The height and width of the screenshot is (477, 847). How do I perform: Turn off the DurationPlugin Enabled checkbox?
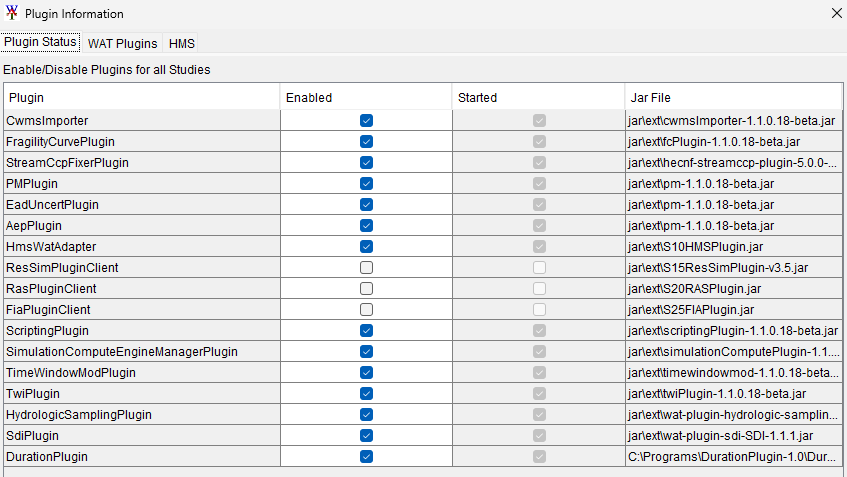[x=366, y=457]
